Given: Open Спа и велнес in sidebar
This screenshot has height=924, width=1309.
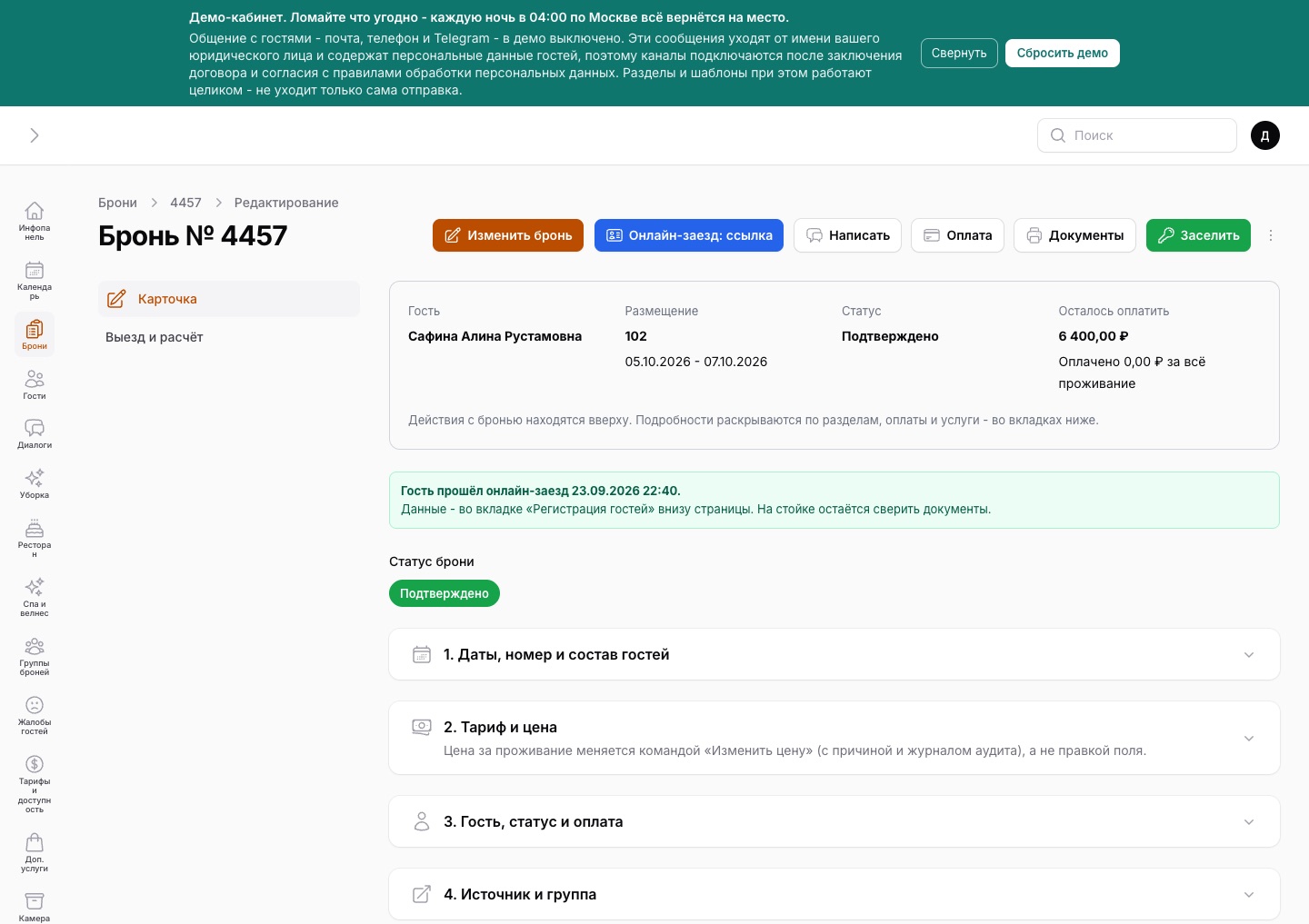Looking at the screenshot, I should pyautogui.click(x=35, y=597).
